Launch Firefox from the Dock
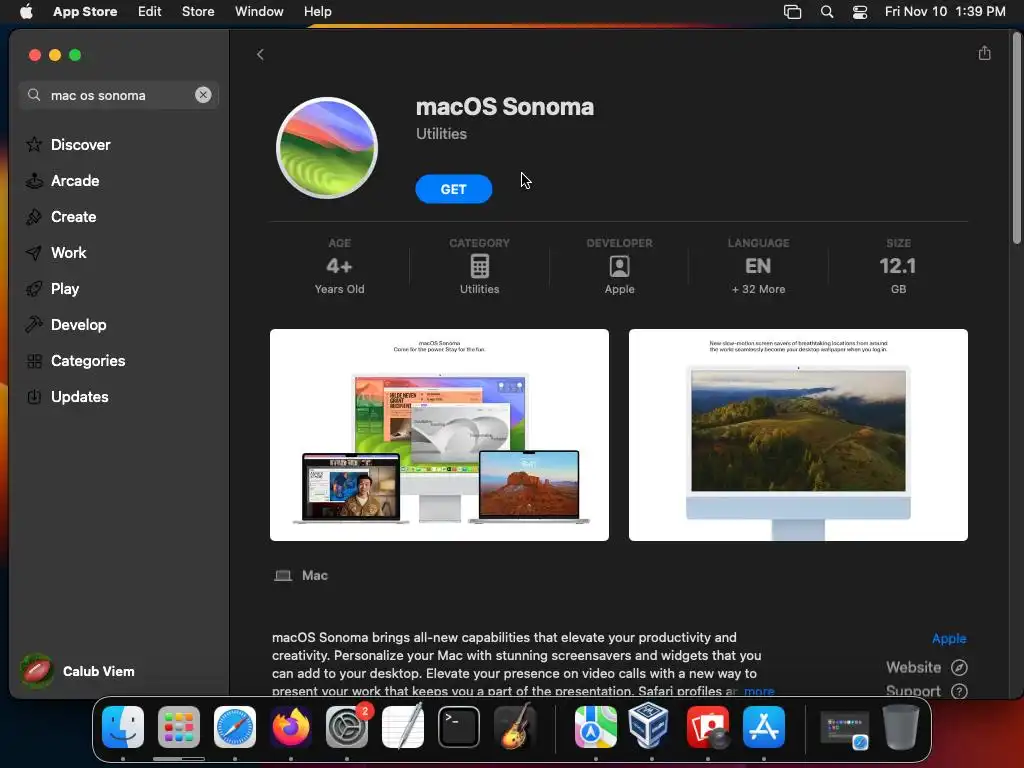1024x768 pixels. tap(291, 727)
